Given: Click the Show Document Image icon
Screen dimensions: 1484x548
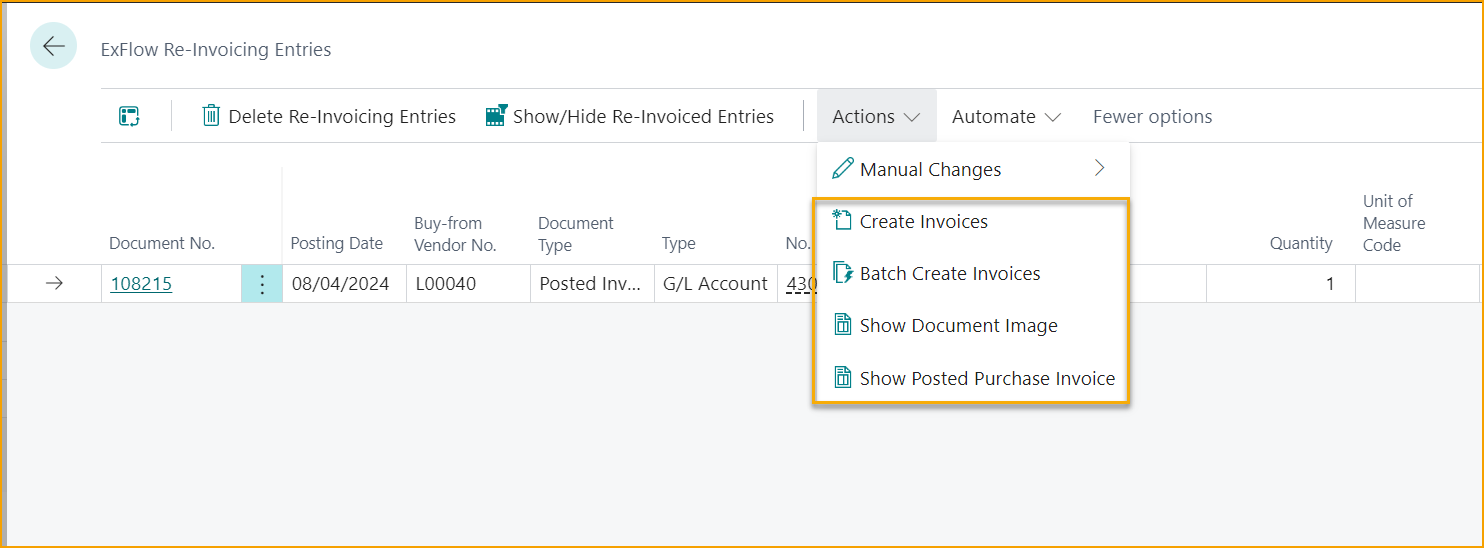Looking at the screenshot, I should 842,326.
